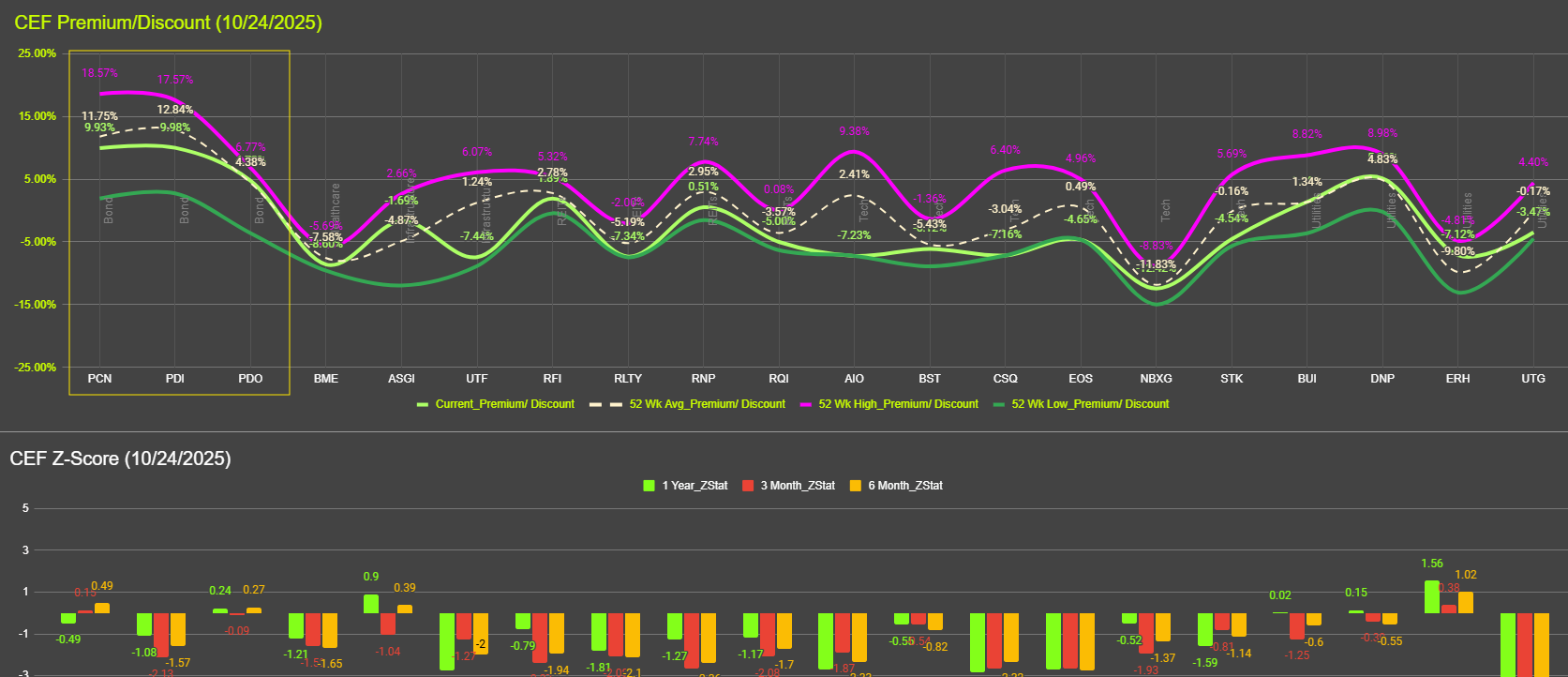The width and height of the screenshot is (1568, 677).
Task: Click the CEF Z-Score chart title
Action: pos(120,459)
